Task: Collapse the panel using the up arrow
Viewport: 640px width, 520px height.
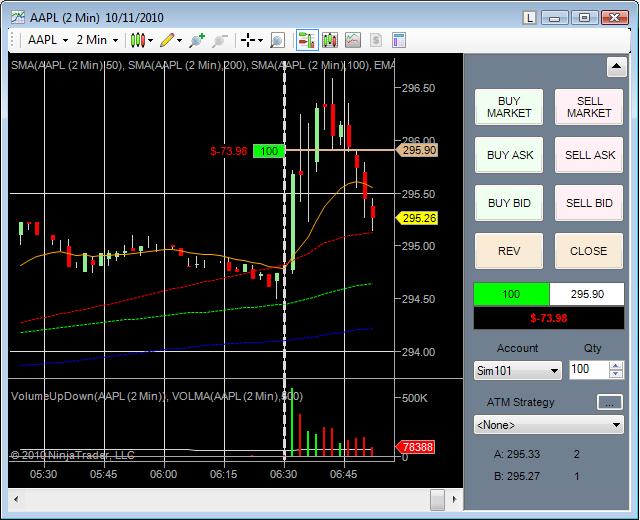Action: [616, 67]
